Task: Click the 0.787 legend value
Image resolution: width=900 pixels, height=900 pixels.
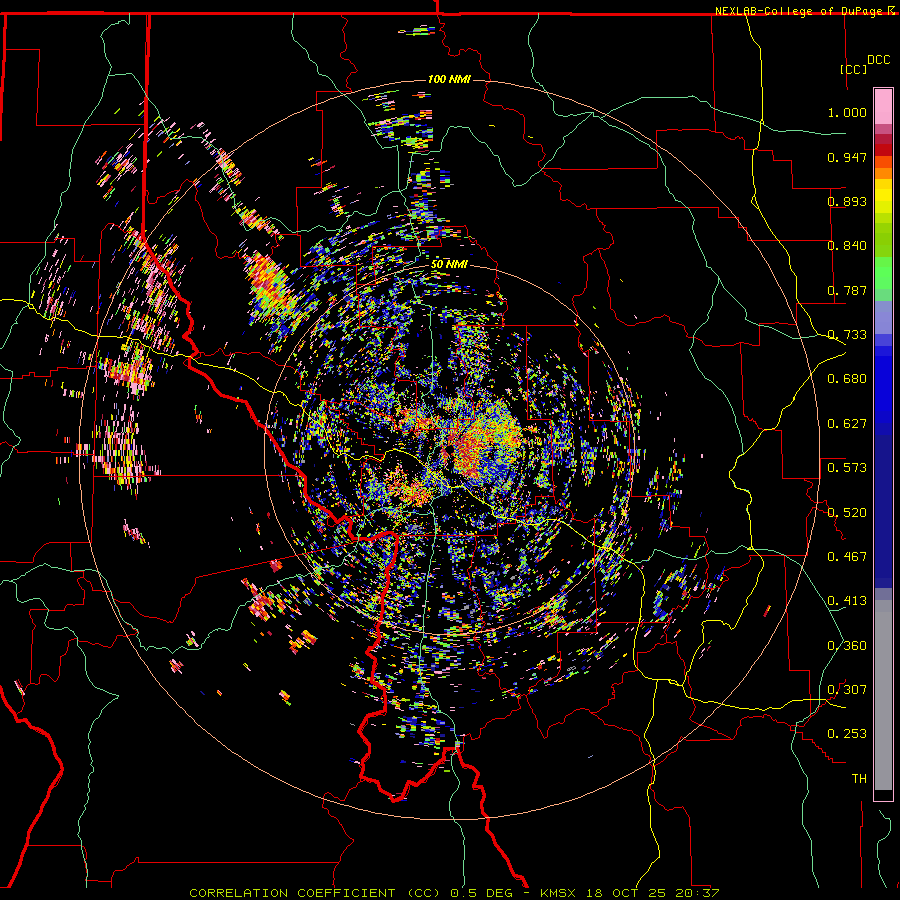Action: (x=847, y=290)
